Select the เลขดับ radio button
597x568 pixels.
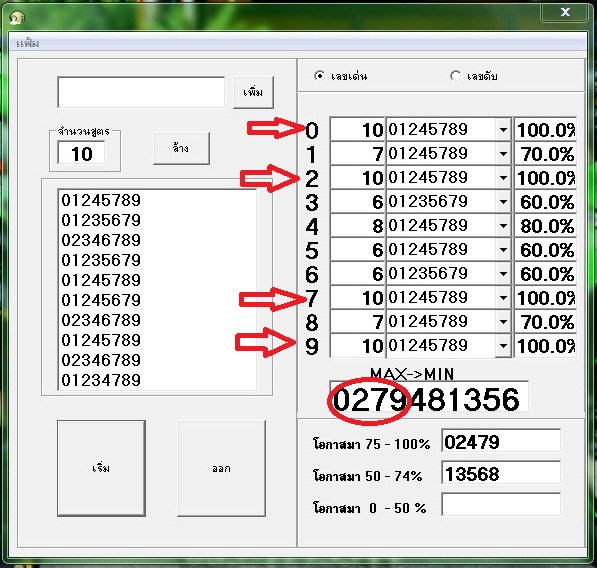[x=455, y=76]
